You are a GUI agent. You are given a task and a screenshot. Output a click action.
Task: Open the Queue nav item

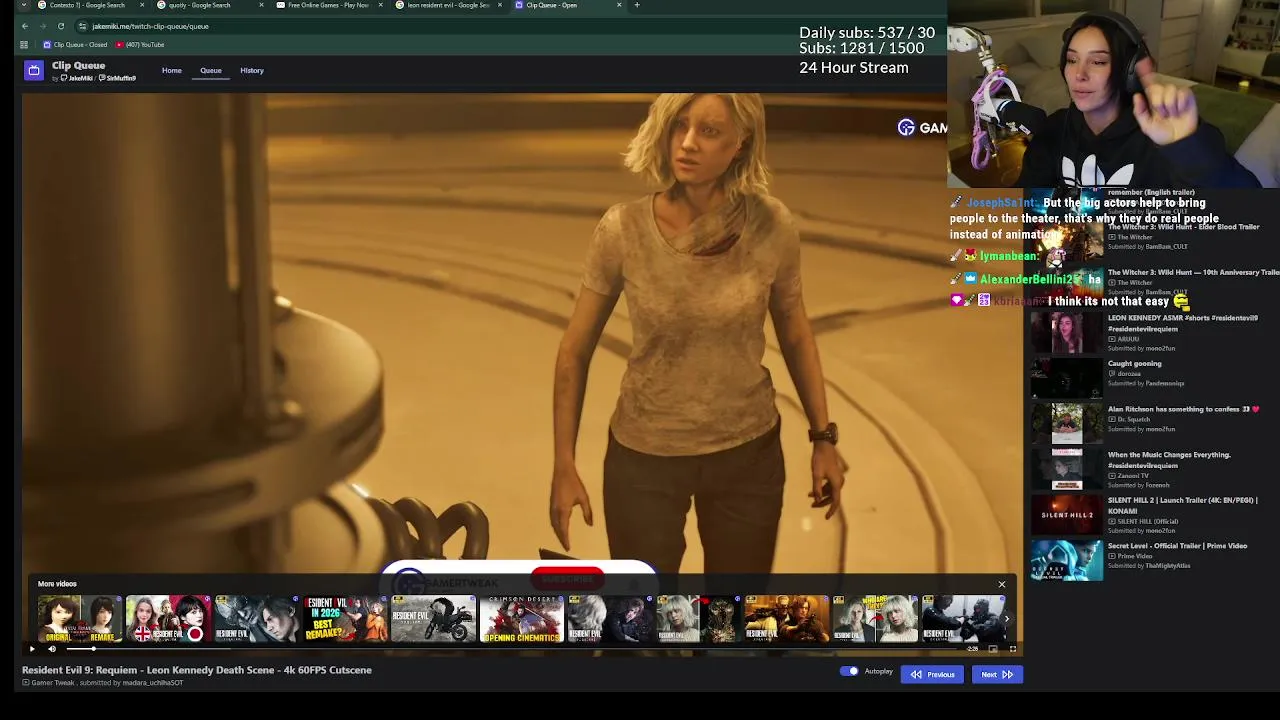tap(211, 71)
